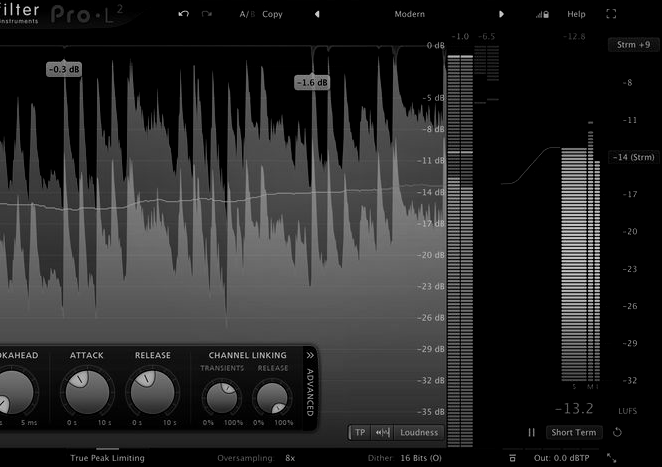662x467 pixels.
Task: Click the resize interface icon
Action: pos(612,457)
